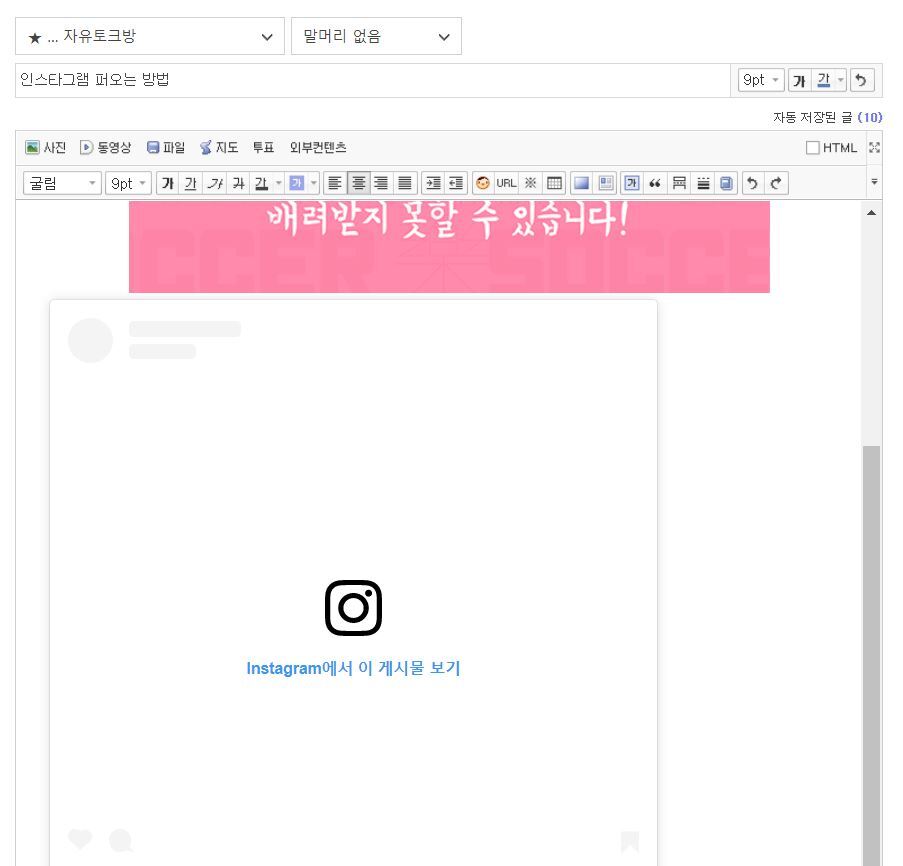Insert a horizontal divider line

[x=679, y=184]
